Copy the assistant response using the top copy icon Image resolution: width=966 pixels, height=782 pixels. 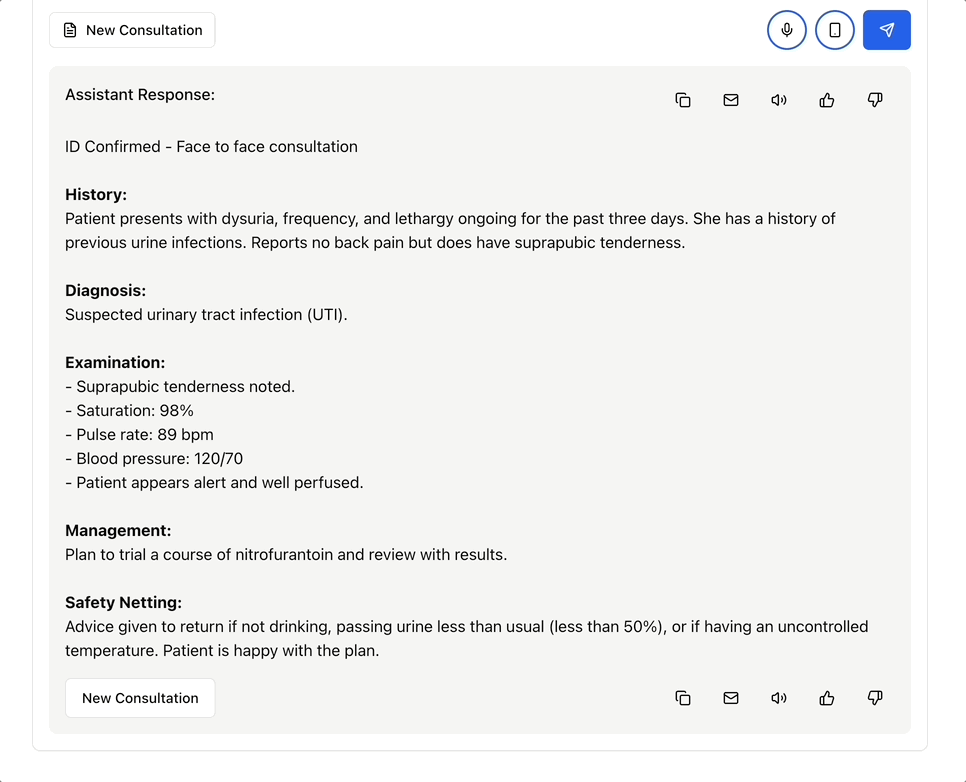[x=683, y=99]
